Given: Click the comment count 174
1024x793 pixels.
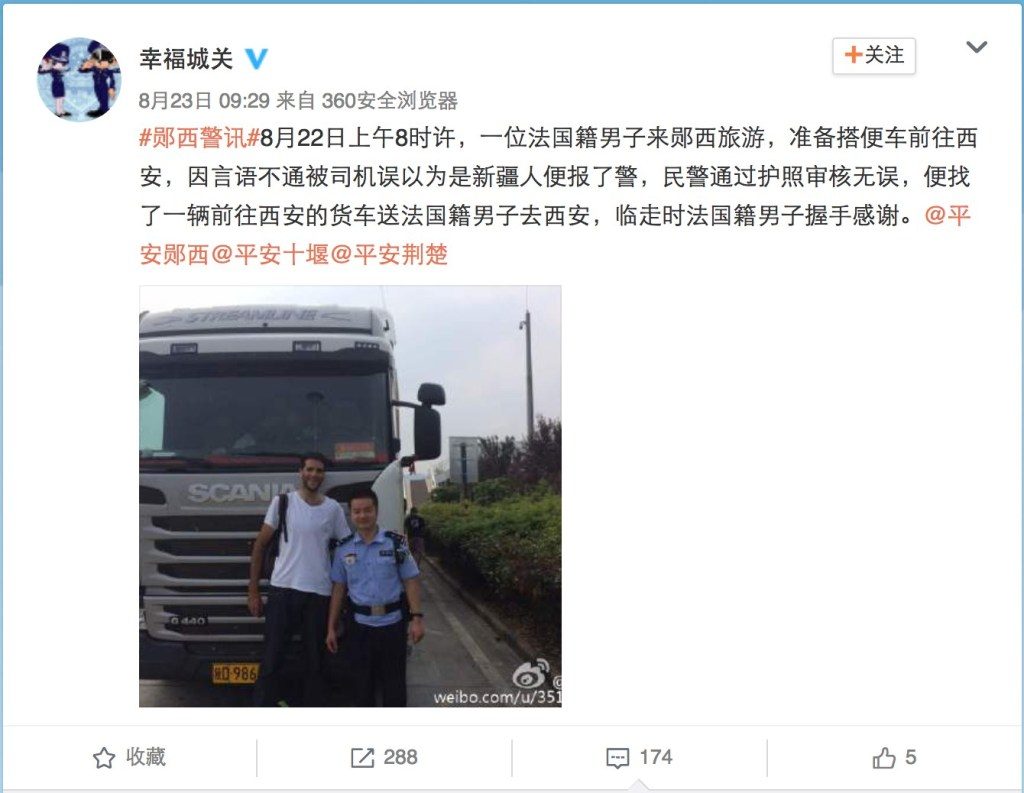Looking at the screenshot, I should 656,757.
